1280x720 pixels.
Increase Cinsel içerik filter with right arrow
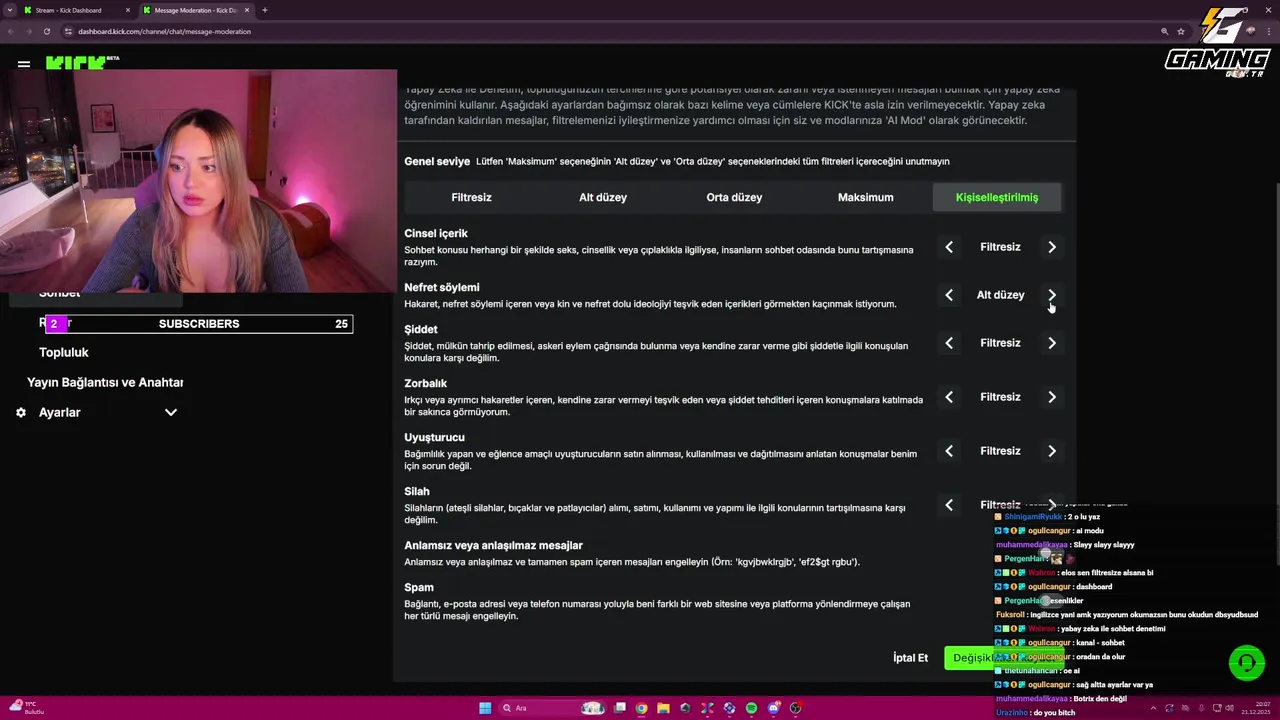click(x=1052, y=247)
